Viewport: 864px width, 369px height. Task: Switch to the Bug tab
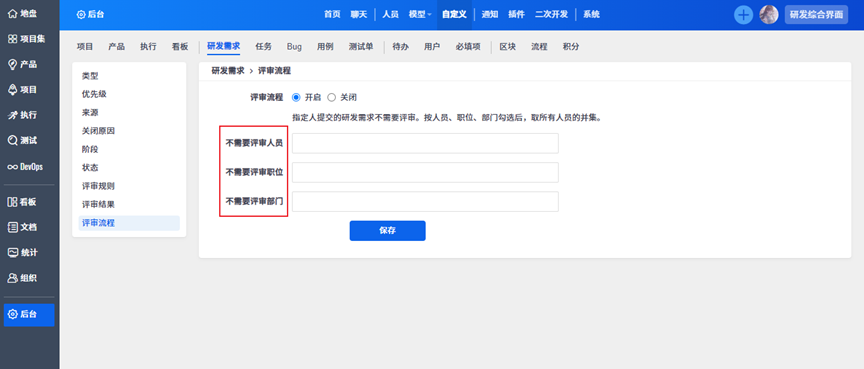click(x=294, y=47)
